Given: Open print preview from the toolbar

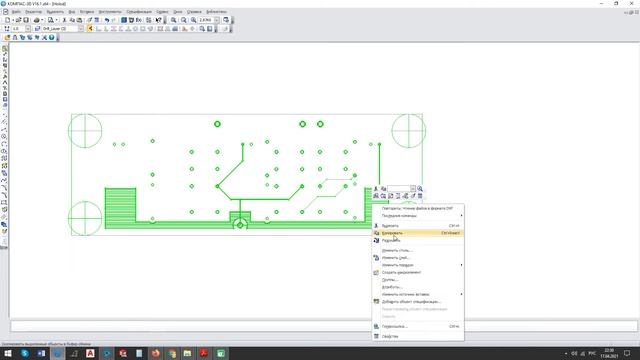Looking at the screenshot, I should click(x=50, y=20).
